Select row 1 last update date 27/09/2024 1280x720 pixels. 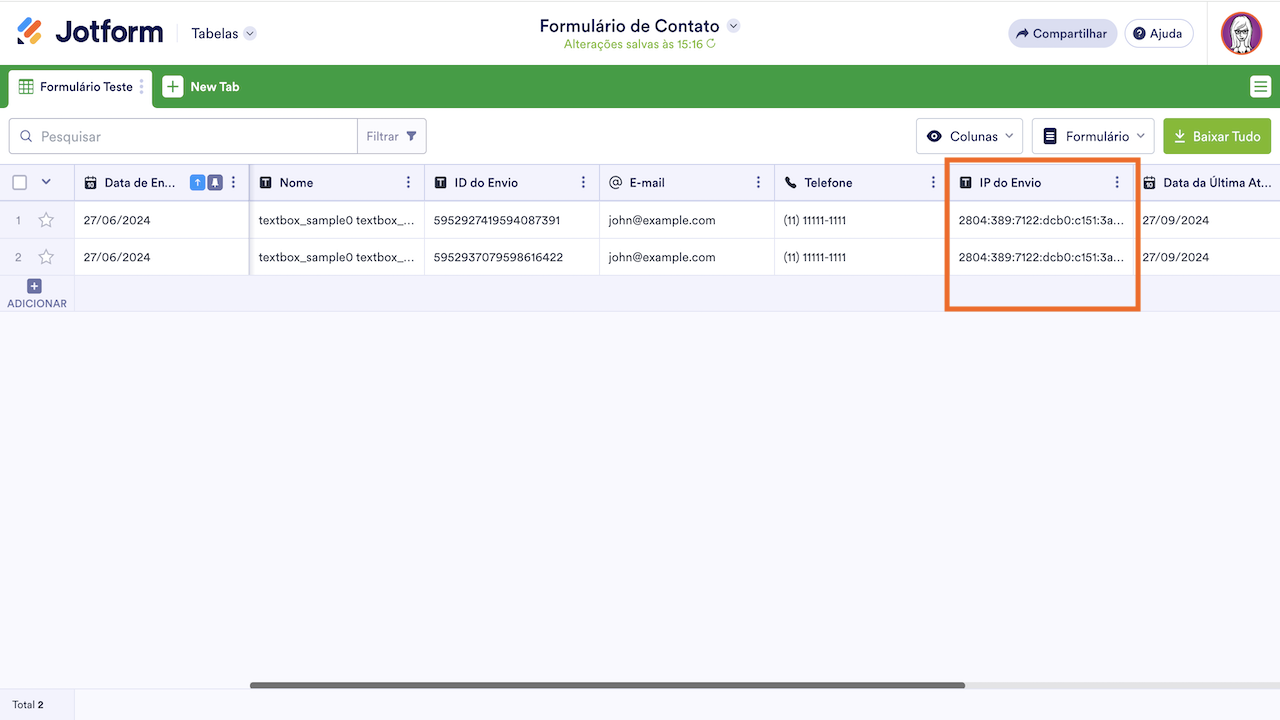(x=1207, y=220)
